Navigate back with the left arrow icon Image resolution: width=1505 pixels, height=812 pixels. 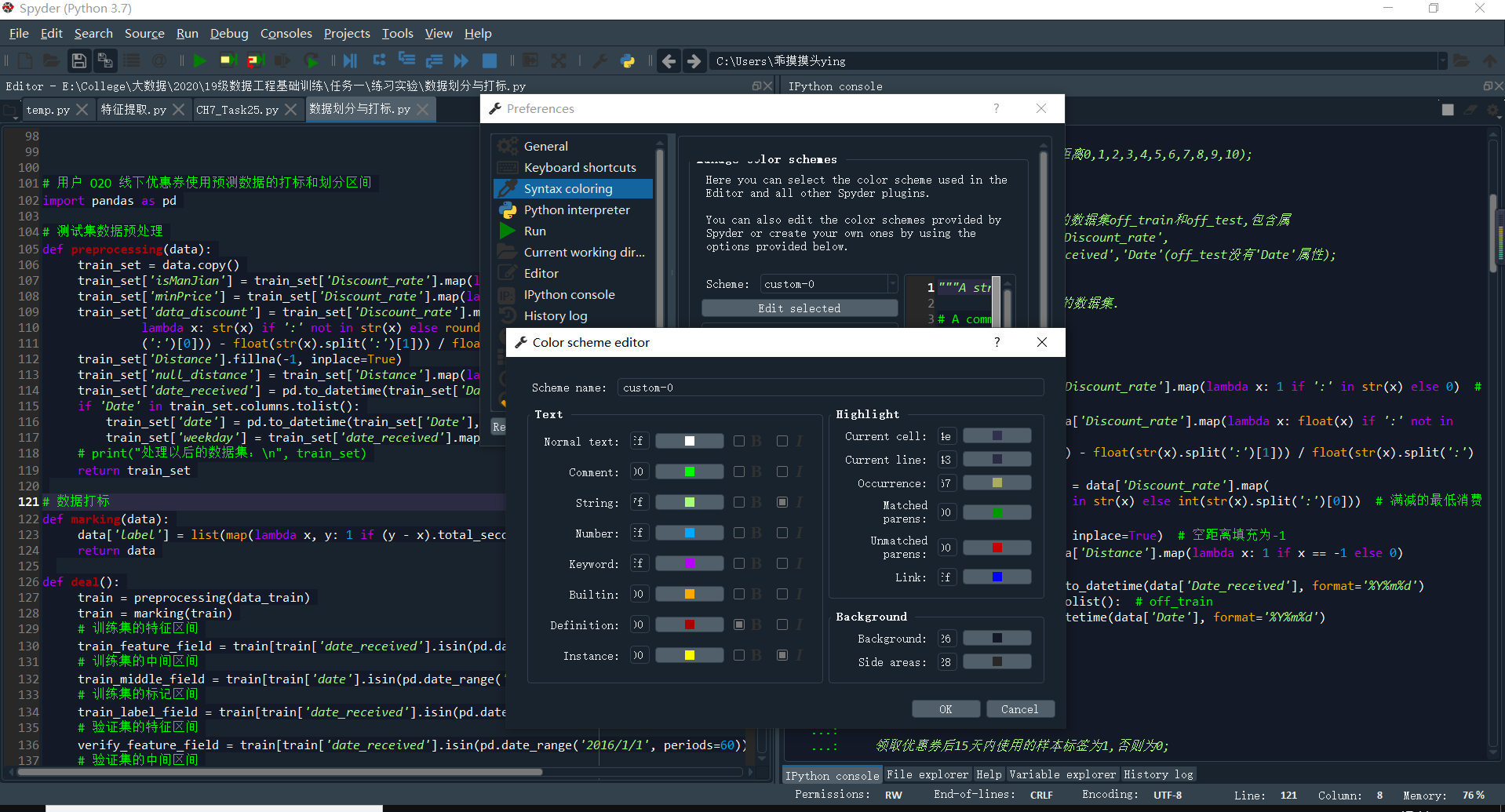(669, 60)
